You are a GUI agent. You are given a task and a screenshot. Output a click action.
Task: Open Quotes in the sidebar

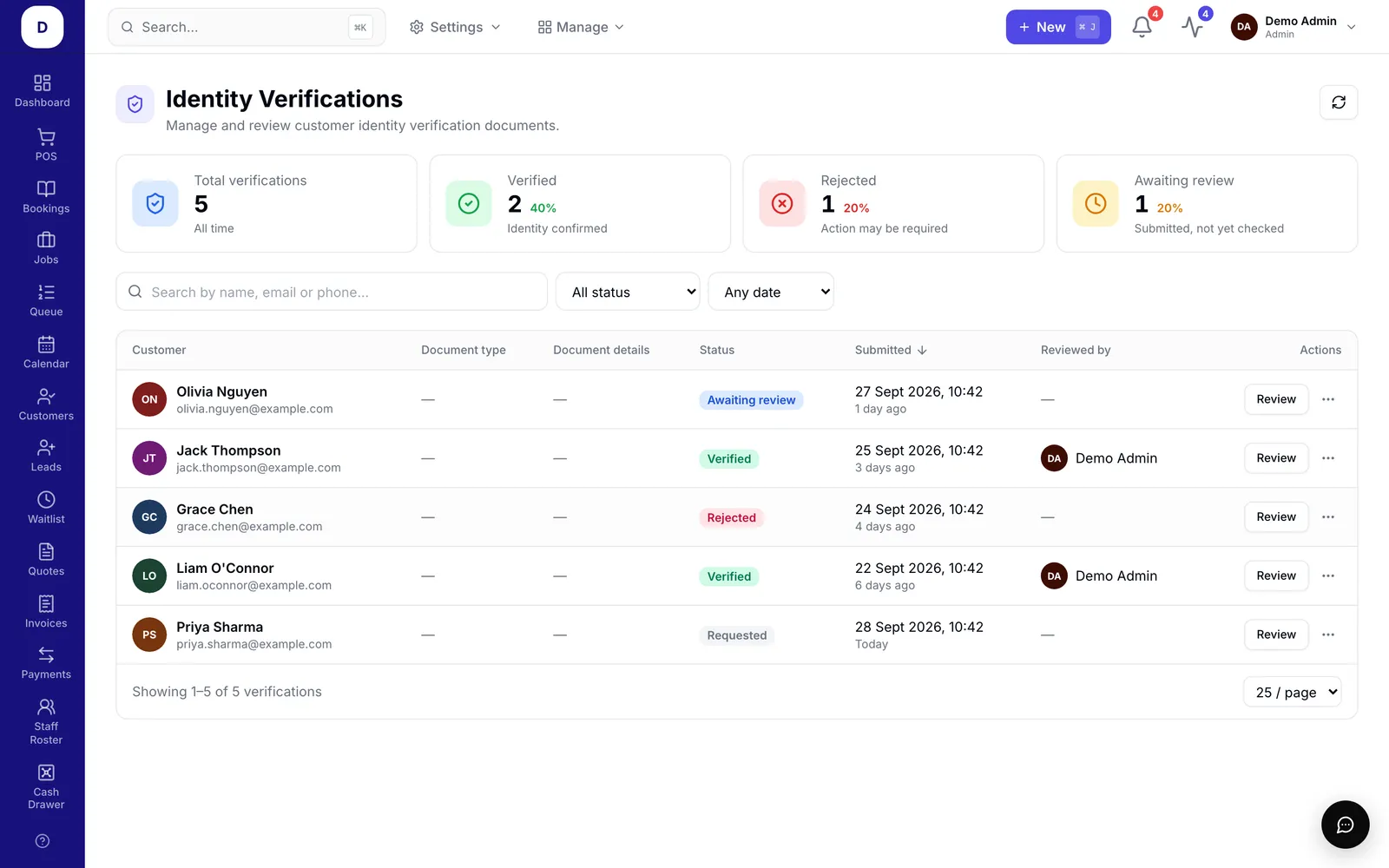click(46, 560)
